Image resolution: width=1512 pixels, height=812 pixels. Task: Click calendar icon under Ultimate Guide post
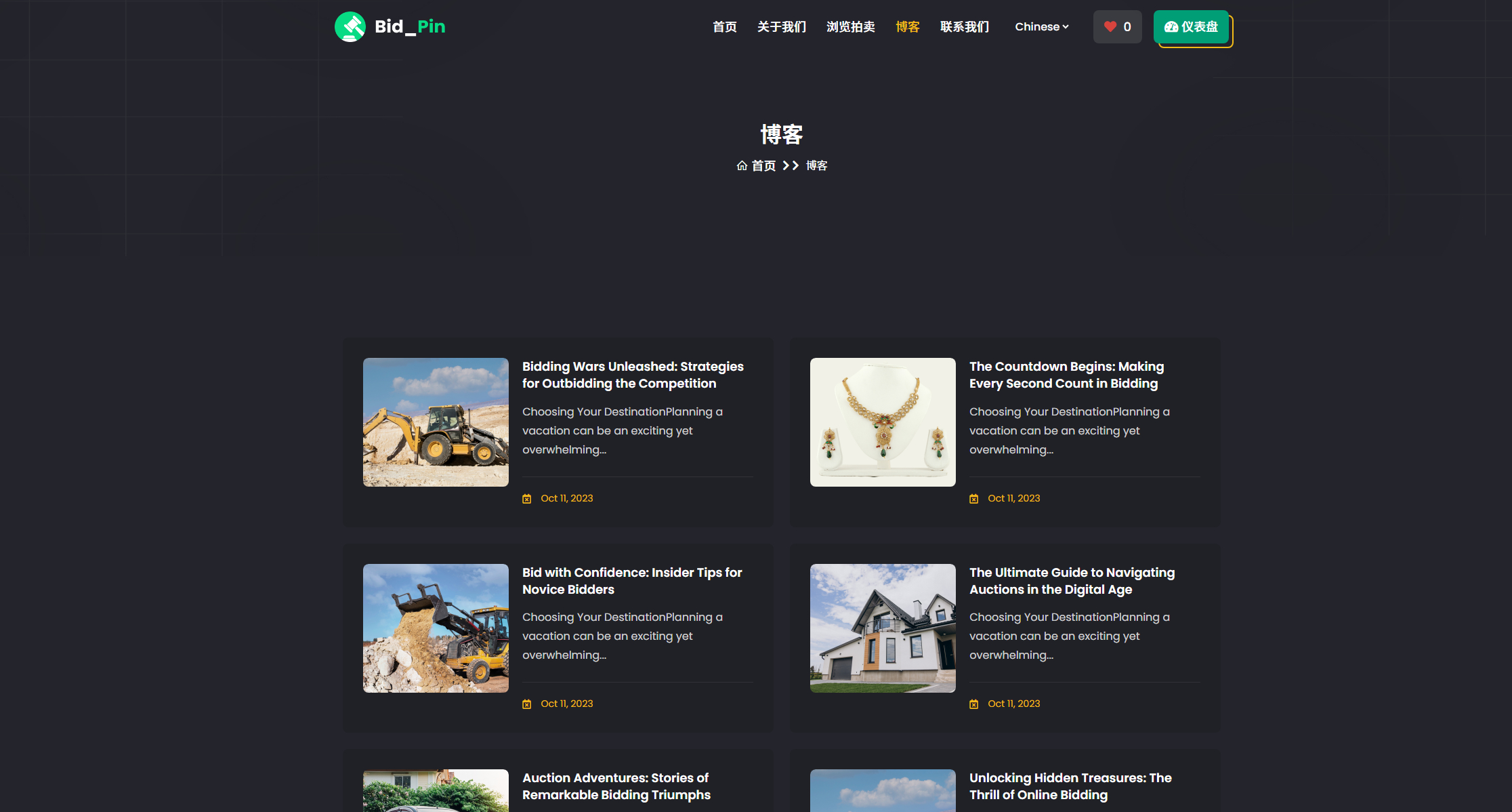[x=974, y=704]
